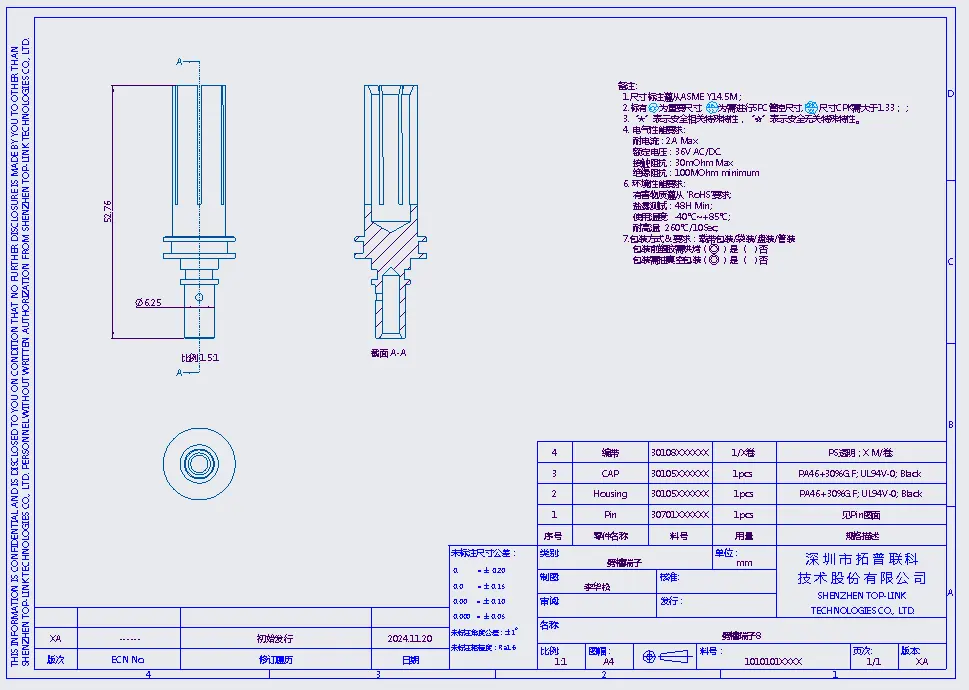969x690 pixels.
Task: Click the lower section line marker A
Action: (180, 372)
